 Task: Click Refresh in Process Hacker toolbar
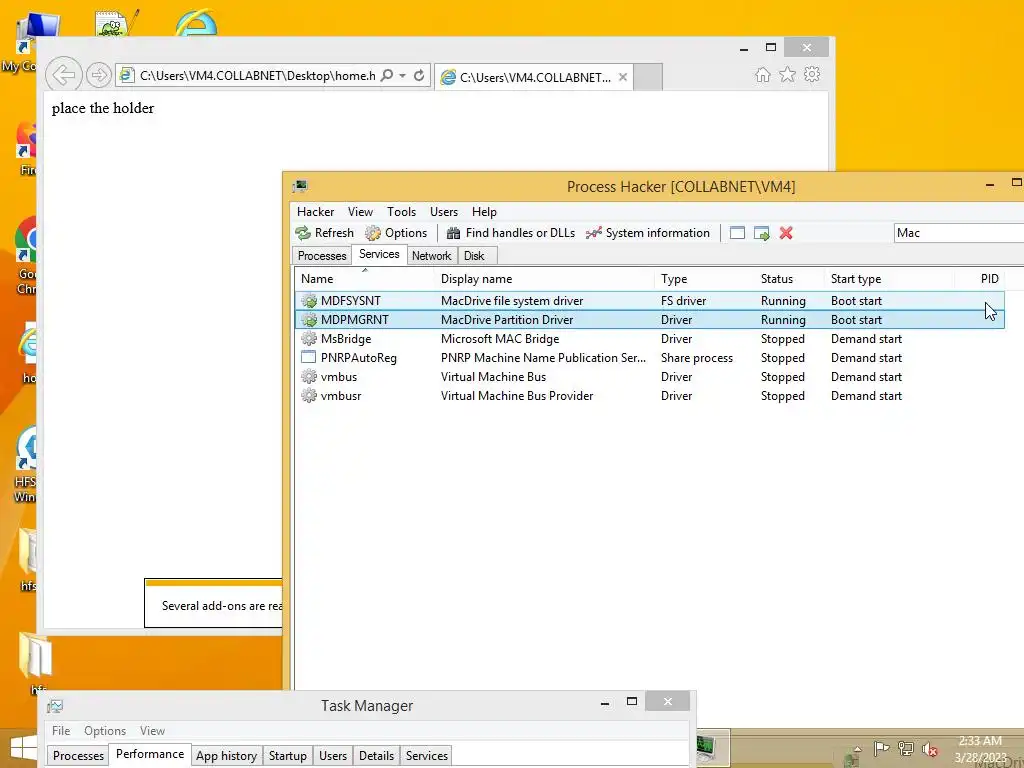tap(325, 233)
